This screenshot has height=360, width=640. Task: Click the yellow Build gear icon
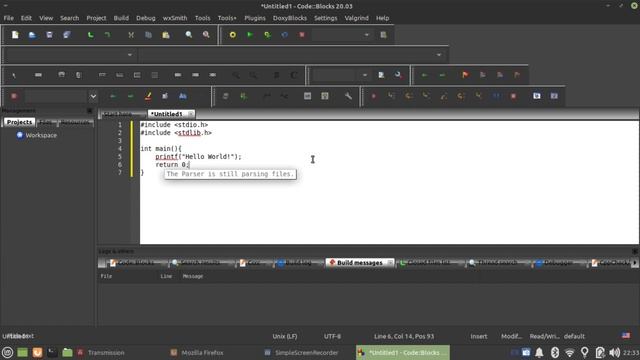tap(233, 35)
